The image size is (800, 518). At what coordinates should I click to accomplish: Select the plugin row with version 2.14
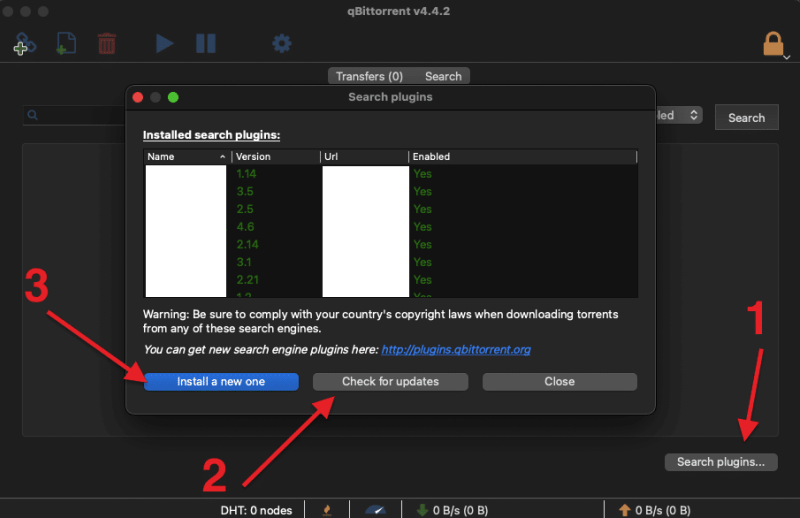(390, 244)
